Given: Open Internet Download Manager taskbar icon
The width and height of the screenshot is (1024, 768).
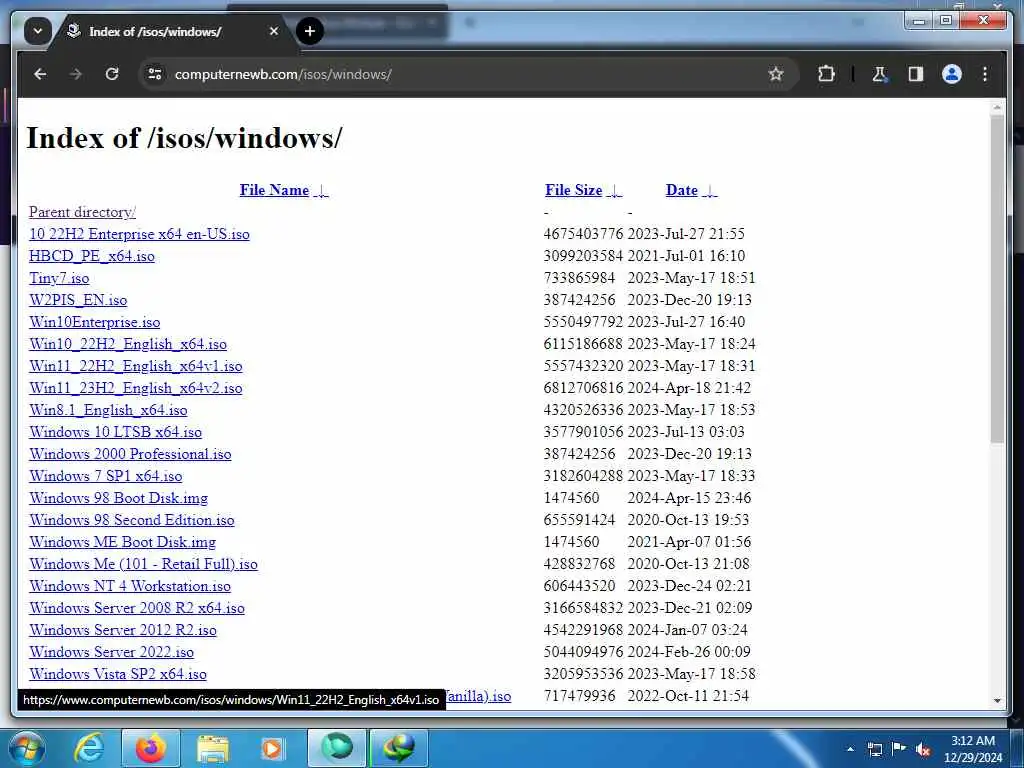Looking at the screenshot, I should [x=399, y=748].
